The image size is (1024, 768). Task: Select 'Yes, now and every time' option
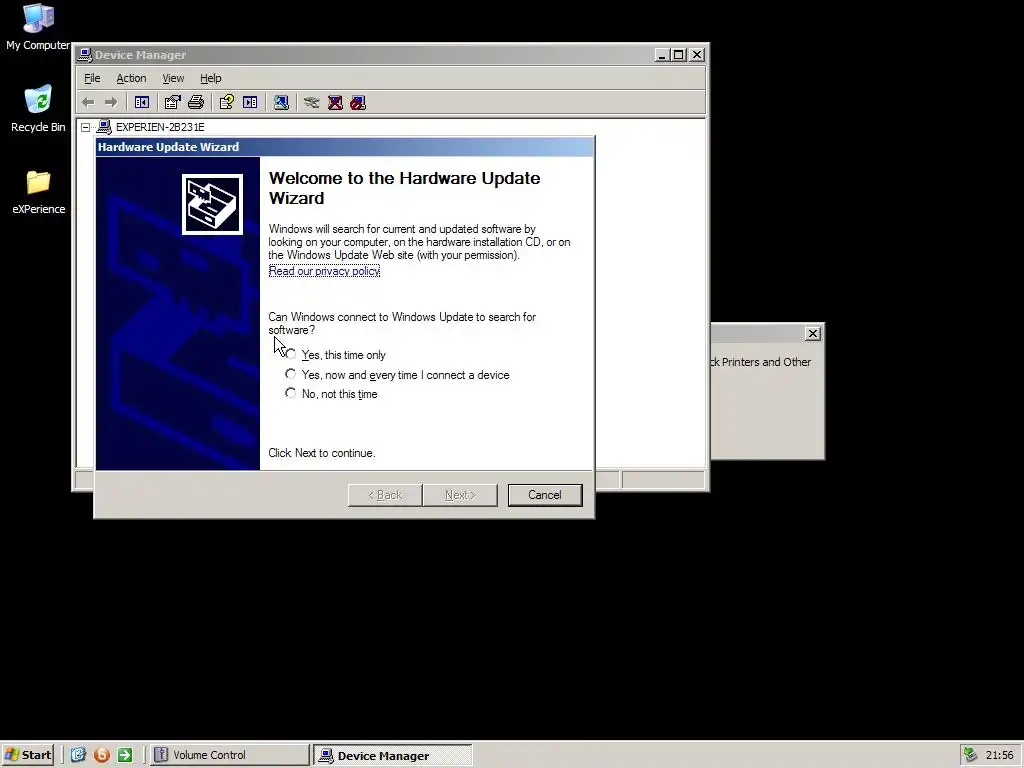[291, 374]
